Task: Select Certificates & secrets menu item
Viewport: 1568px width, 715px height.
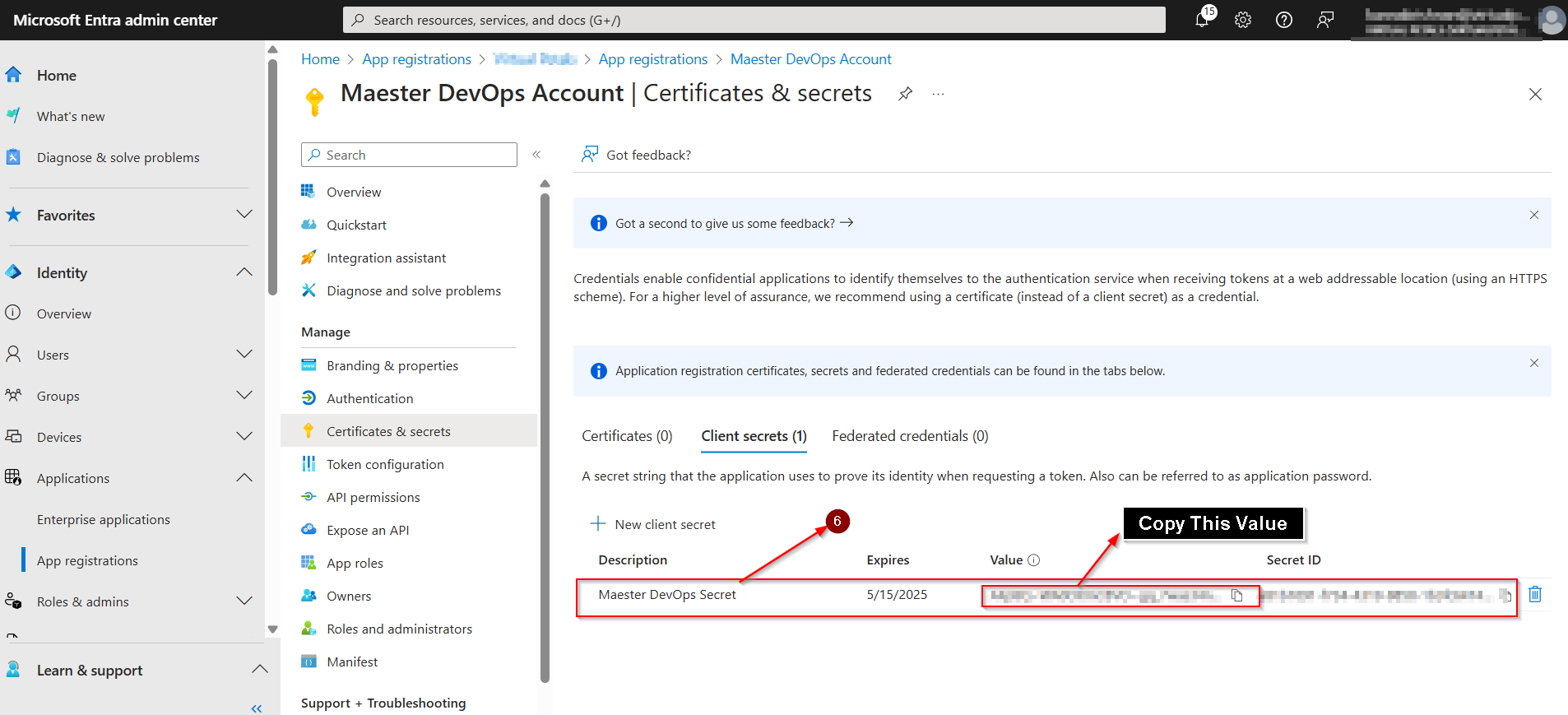Action: 408,431
